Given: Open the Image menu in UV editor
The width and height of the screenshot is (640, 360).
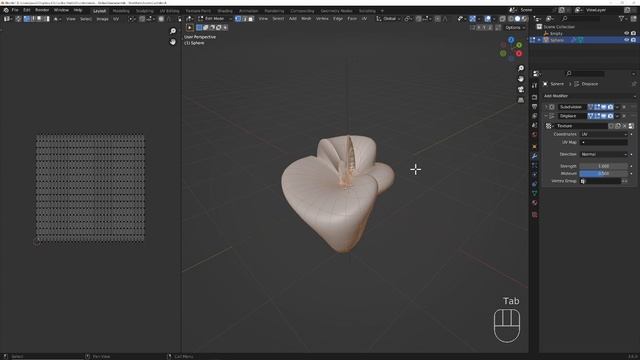Looking at the screenshot, I should pos(102,19).
